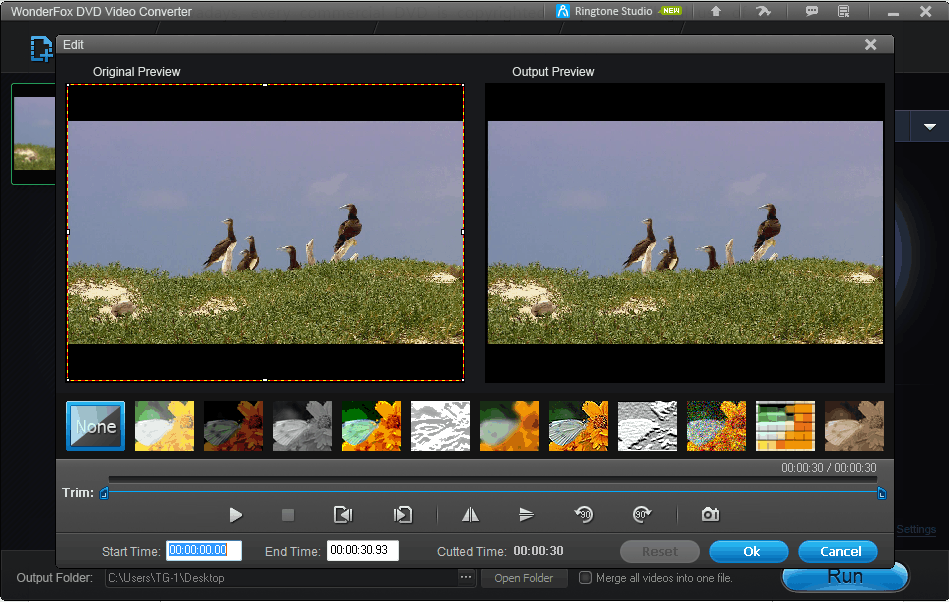This screenshot has height=602, width=949.
Task: Apply the sharpen effect thumbnail
Action: point(579,426)
